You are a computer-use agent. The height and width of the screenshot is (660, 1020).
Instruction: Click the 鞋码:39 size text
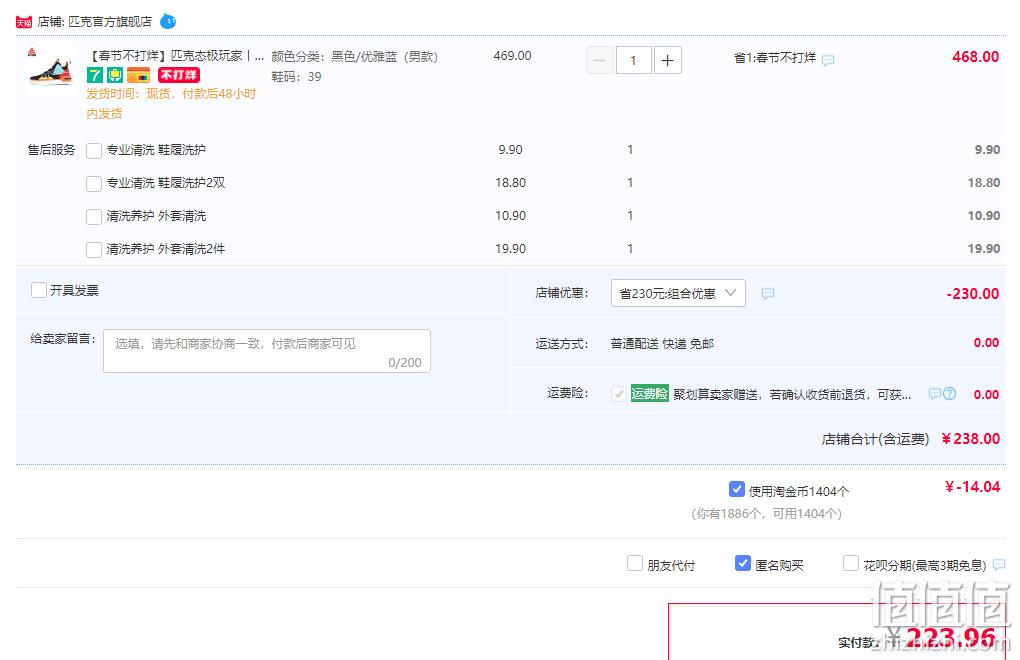tap(296, 77)
